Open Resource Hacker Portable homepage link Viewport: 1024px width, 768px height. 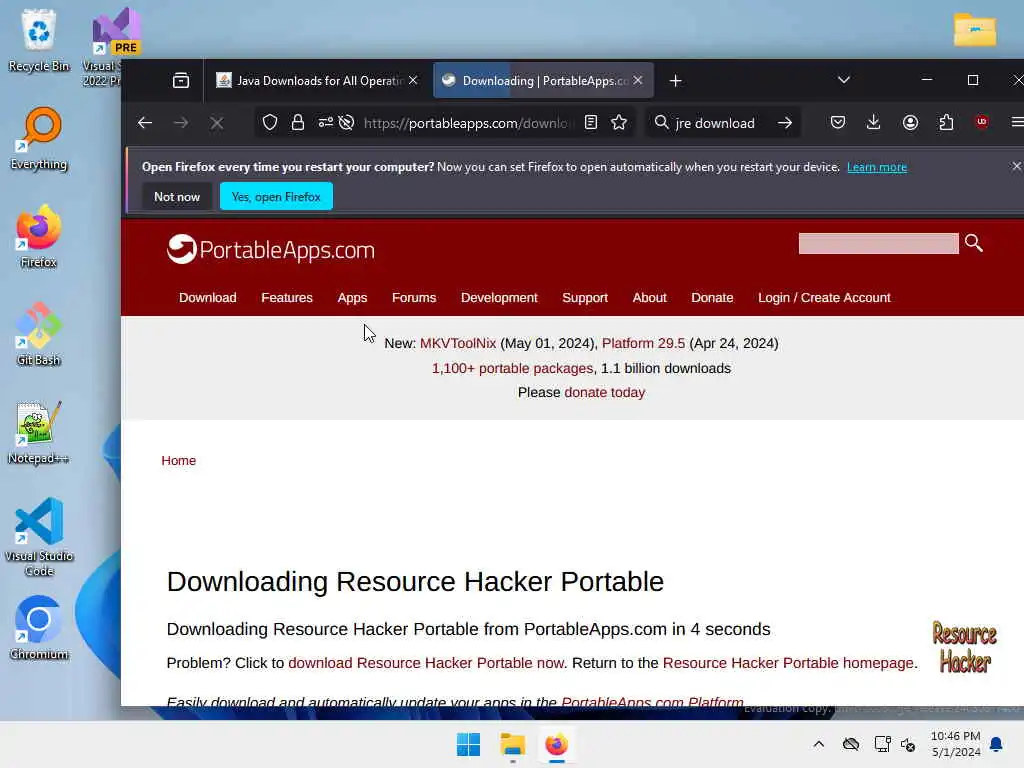tap(788, 663)
